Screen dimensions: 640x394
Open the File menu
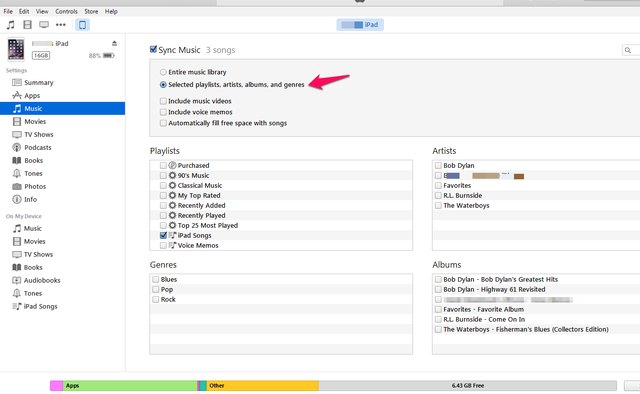(8, 11)
